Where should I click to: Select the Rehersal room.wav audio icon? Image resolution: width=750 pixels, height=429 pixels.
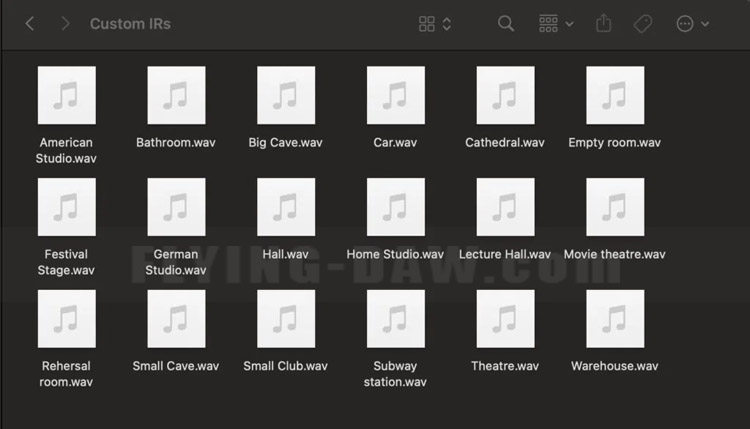point(66,319)
